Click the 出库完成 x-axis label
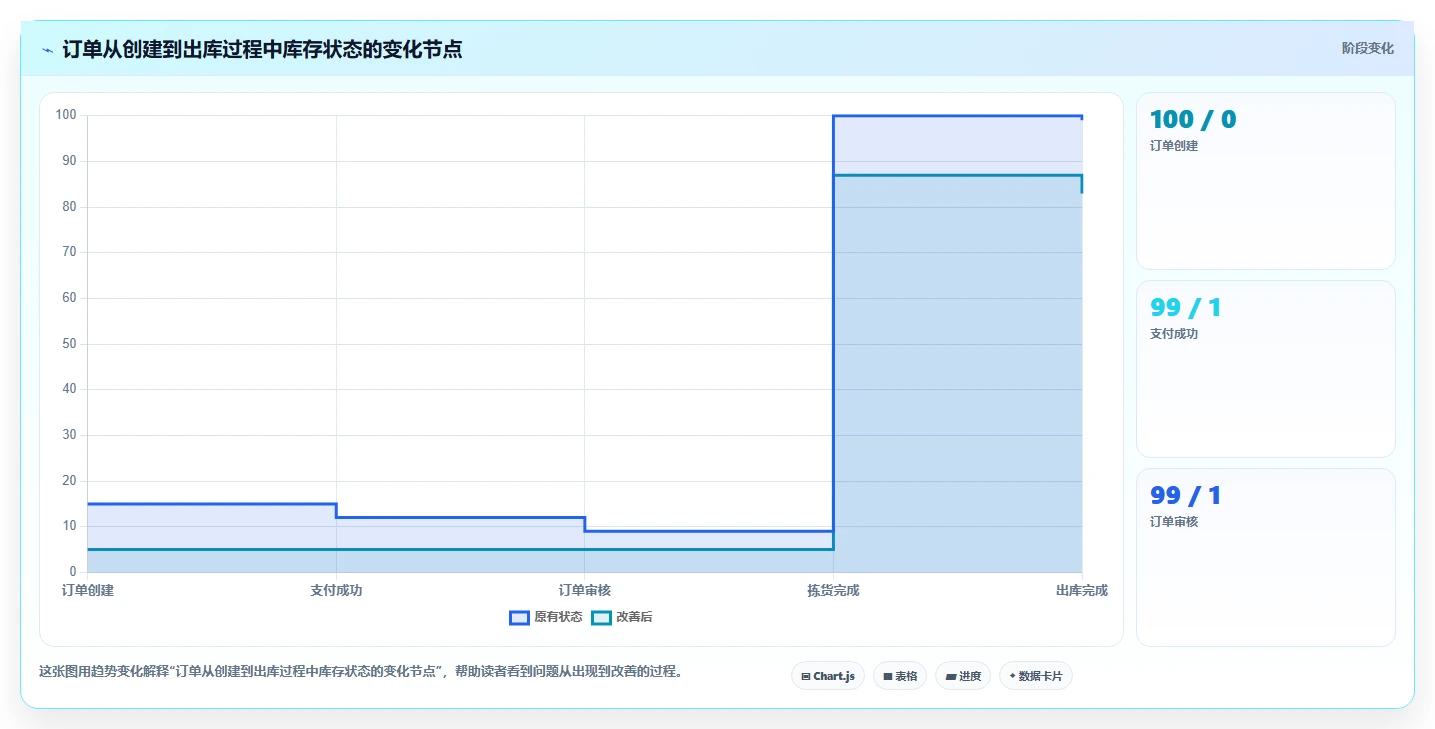Screen dimensions: 1435x729 click(x=1082, y=591)
